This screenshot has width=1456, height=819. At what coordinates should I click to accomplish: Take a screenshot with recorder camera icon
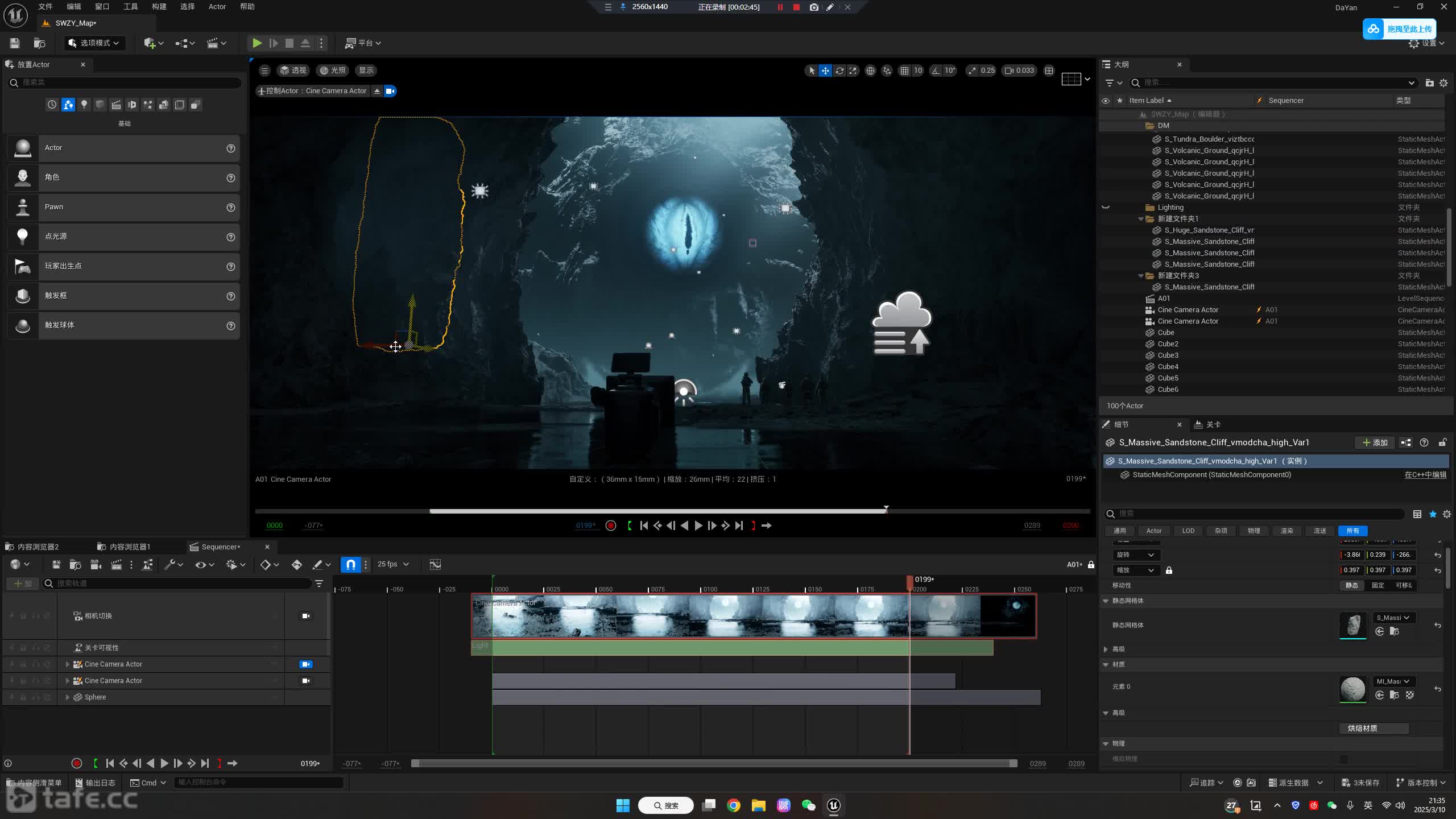[x=814, y=7]
